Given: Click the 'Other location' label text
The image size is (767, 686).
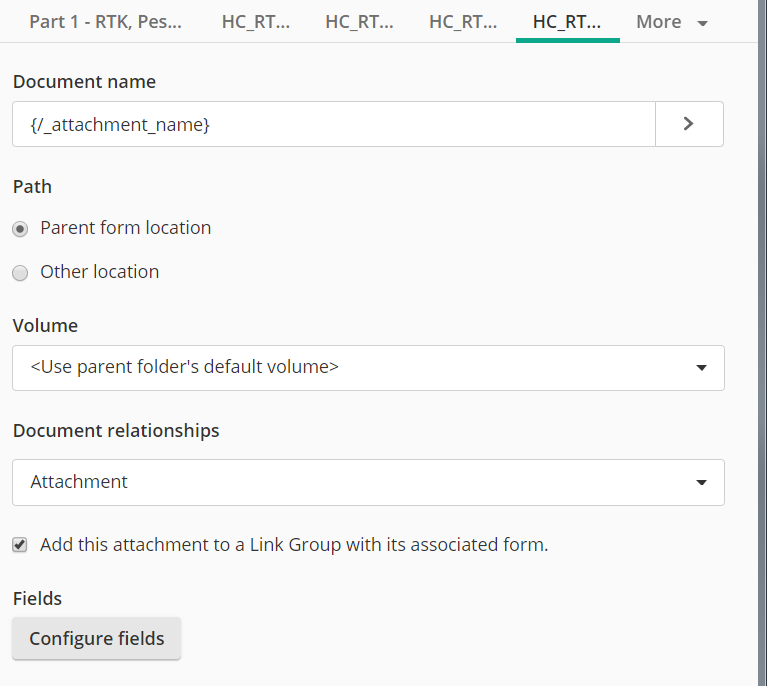Looking at the screenshot, I should tap(100, 272).
